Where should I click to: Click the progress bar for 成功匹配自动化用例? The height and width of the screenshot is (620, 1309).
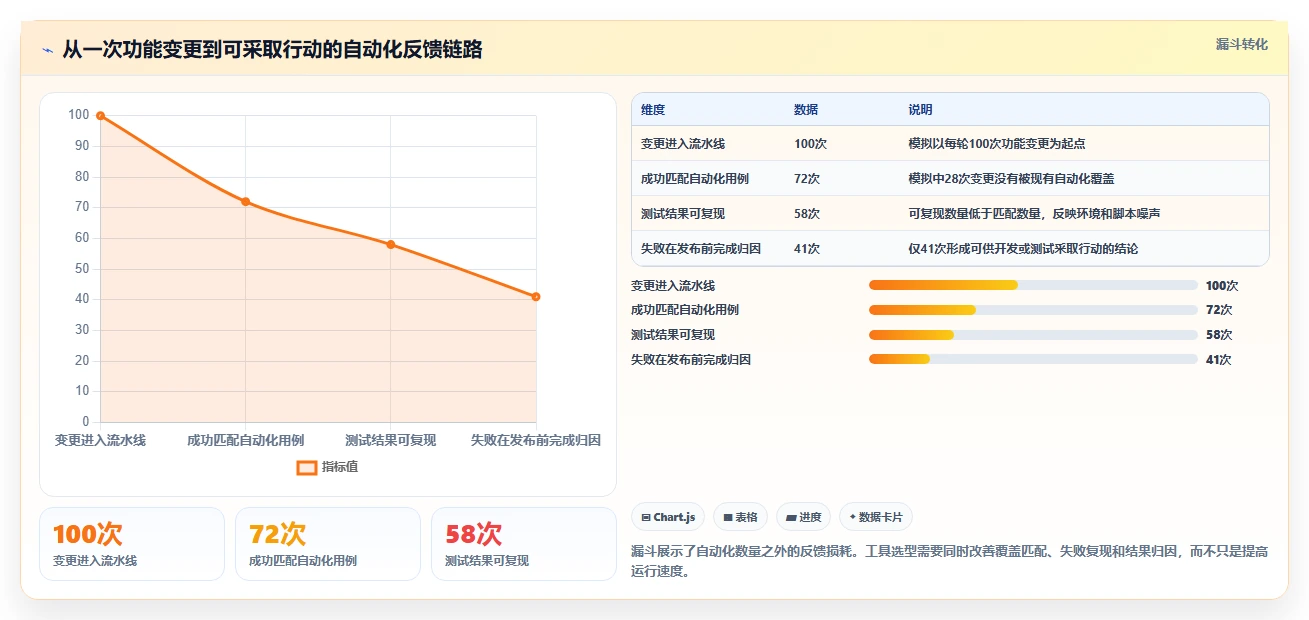(1033, 310)
